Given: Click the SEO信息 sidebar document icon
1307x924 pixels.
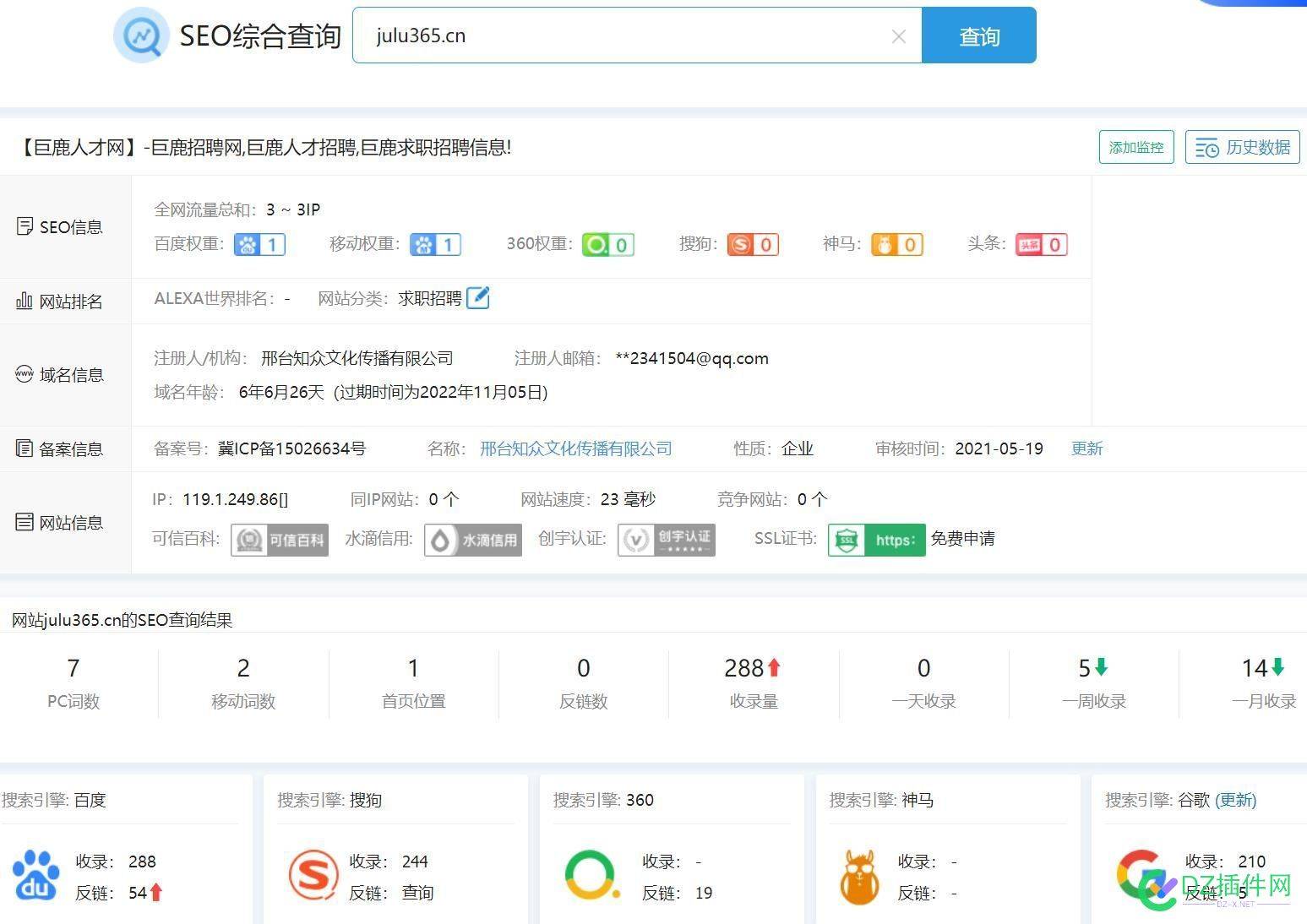Looking at the screenshot, I should point(25,226).
